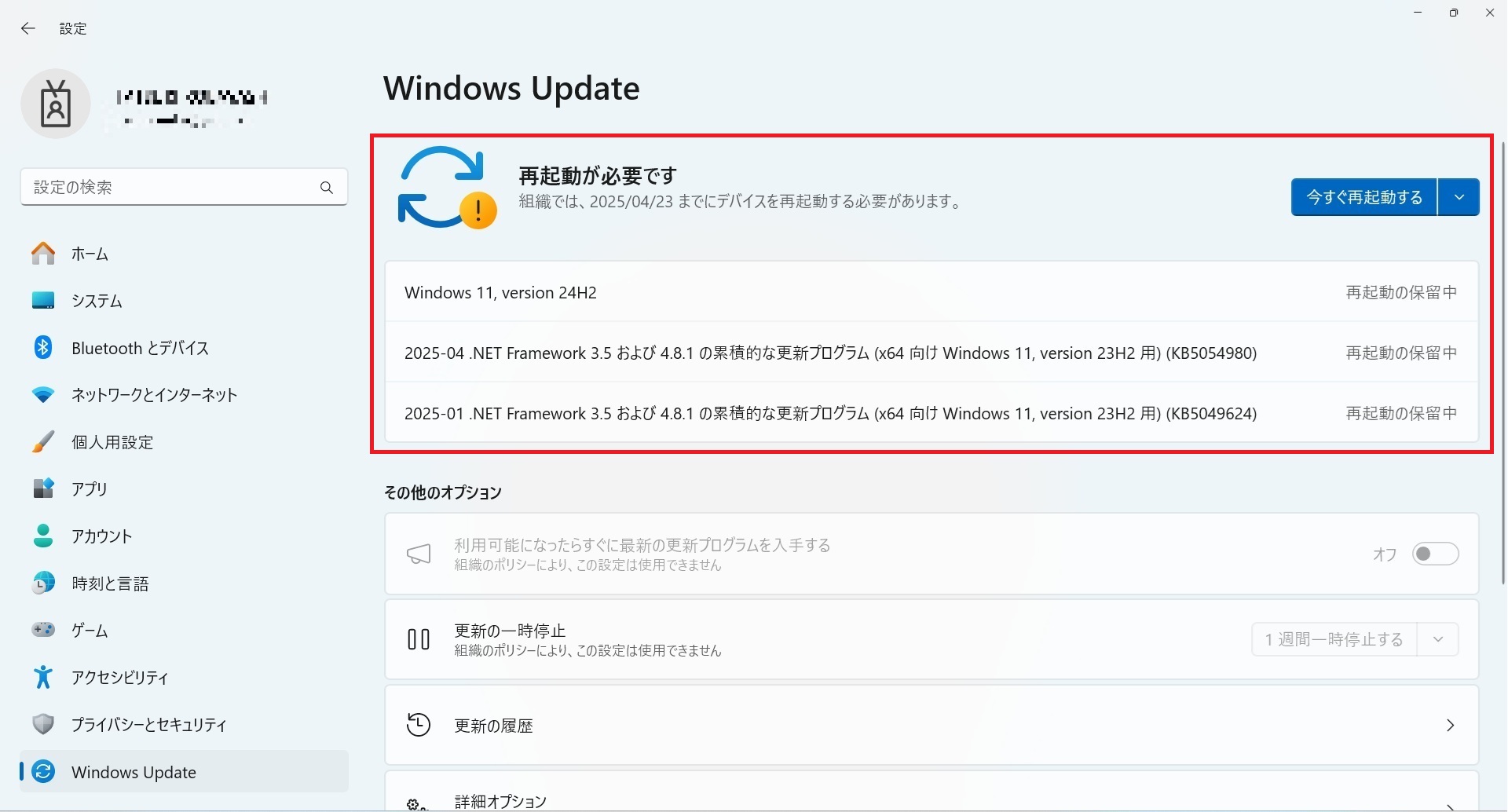Open ホーム in the sidebar
1508x812 pixels.
(x=184, y=254)
